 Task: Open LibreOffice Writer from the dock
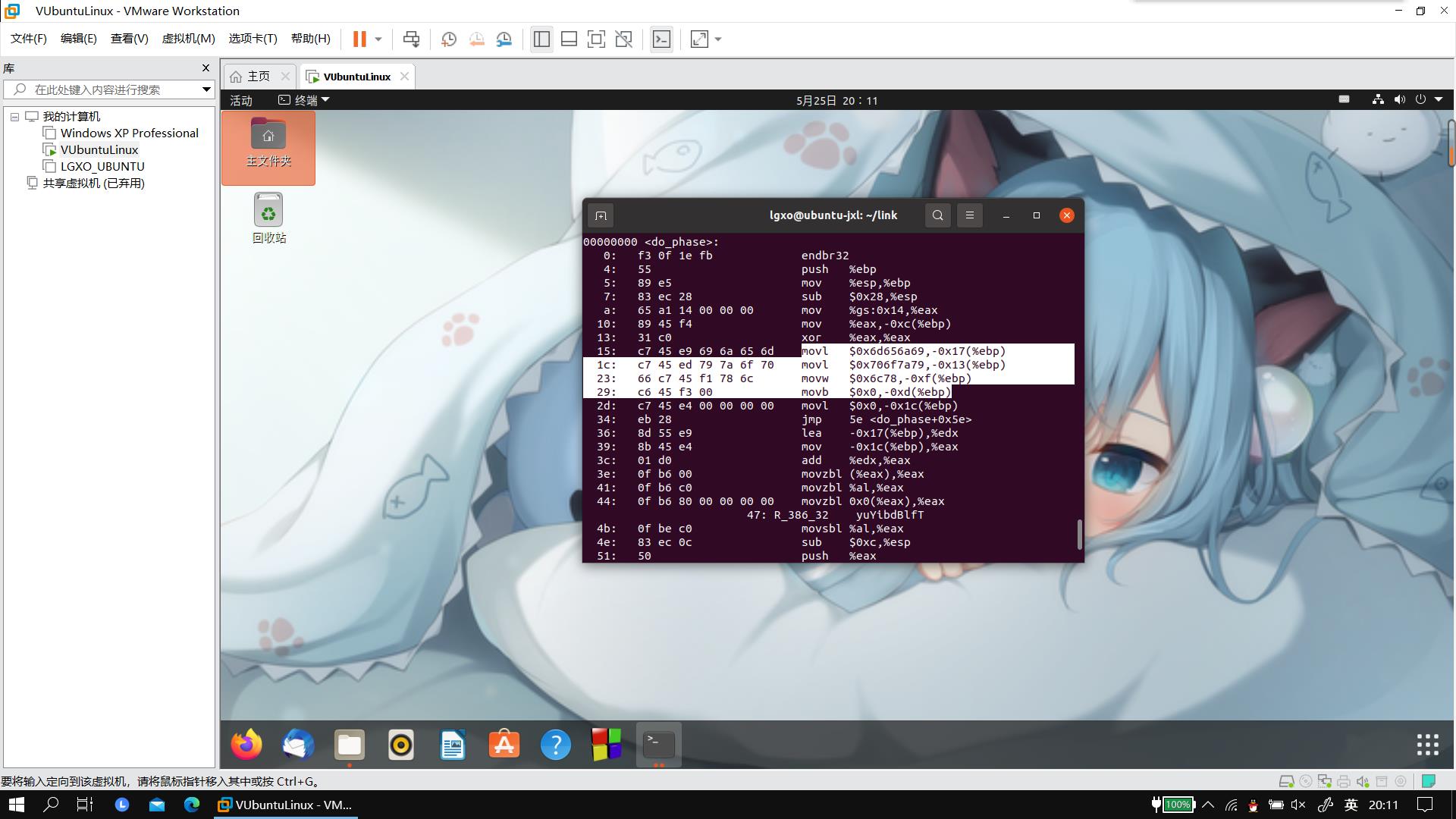pyautogui.click(x=453, y=745)
